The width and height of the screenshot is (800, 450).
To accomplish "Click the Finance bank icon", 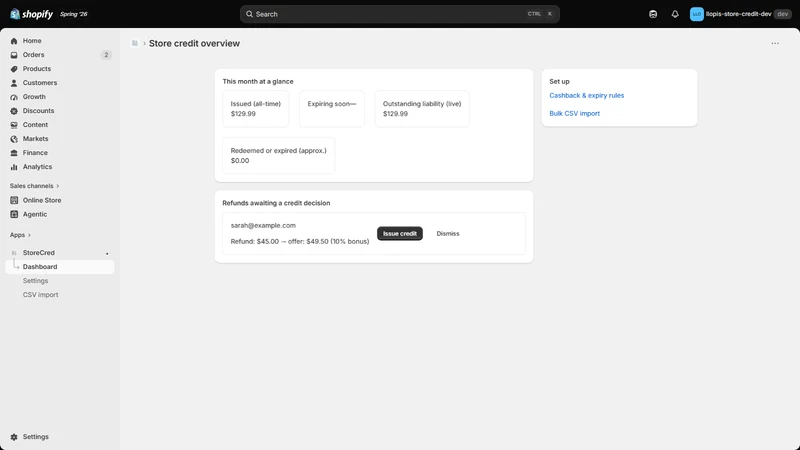I will (x=14, y=153).
